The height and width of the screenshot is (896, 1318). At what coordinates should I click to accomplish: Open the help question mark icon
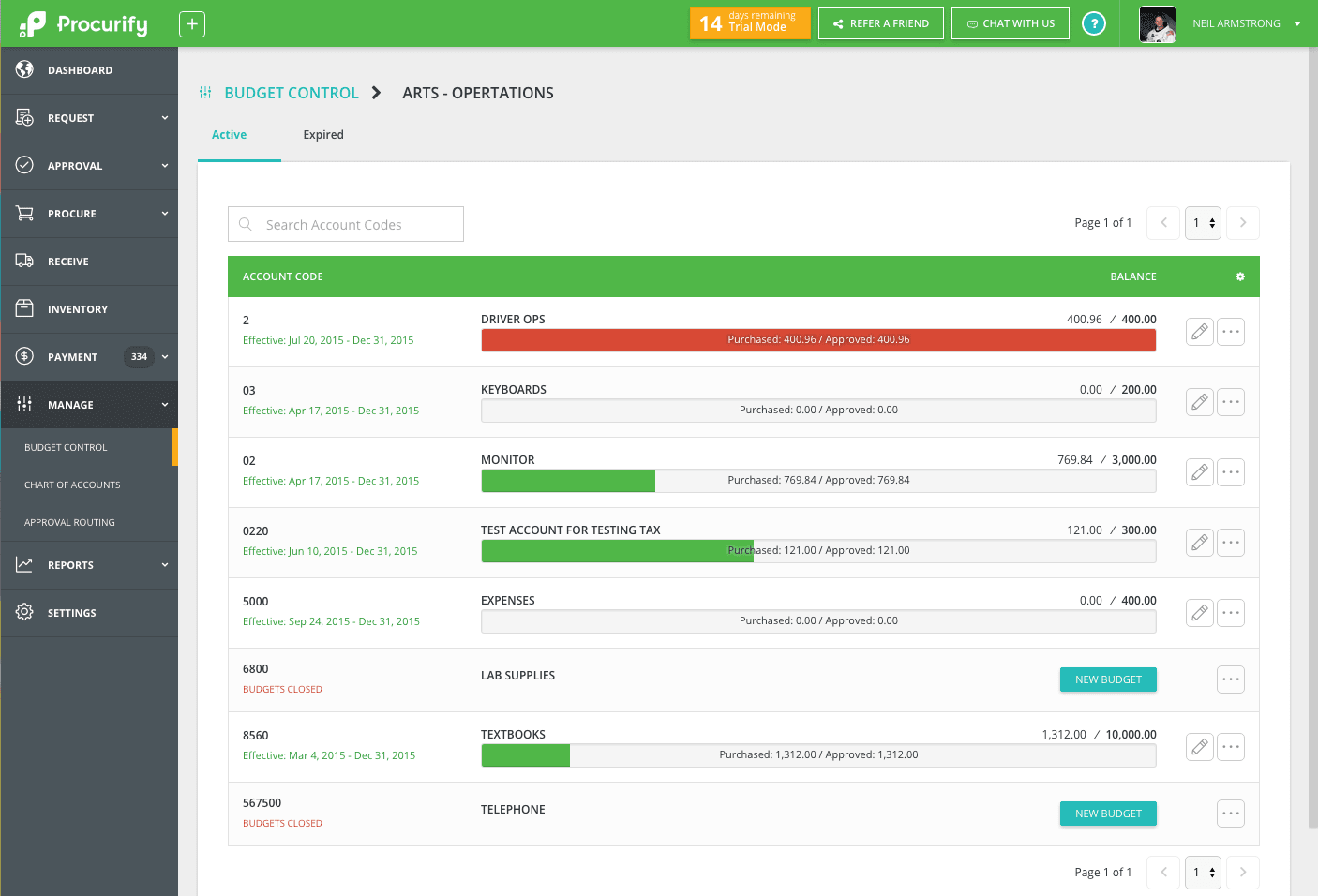pos(1093,24)
